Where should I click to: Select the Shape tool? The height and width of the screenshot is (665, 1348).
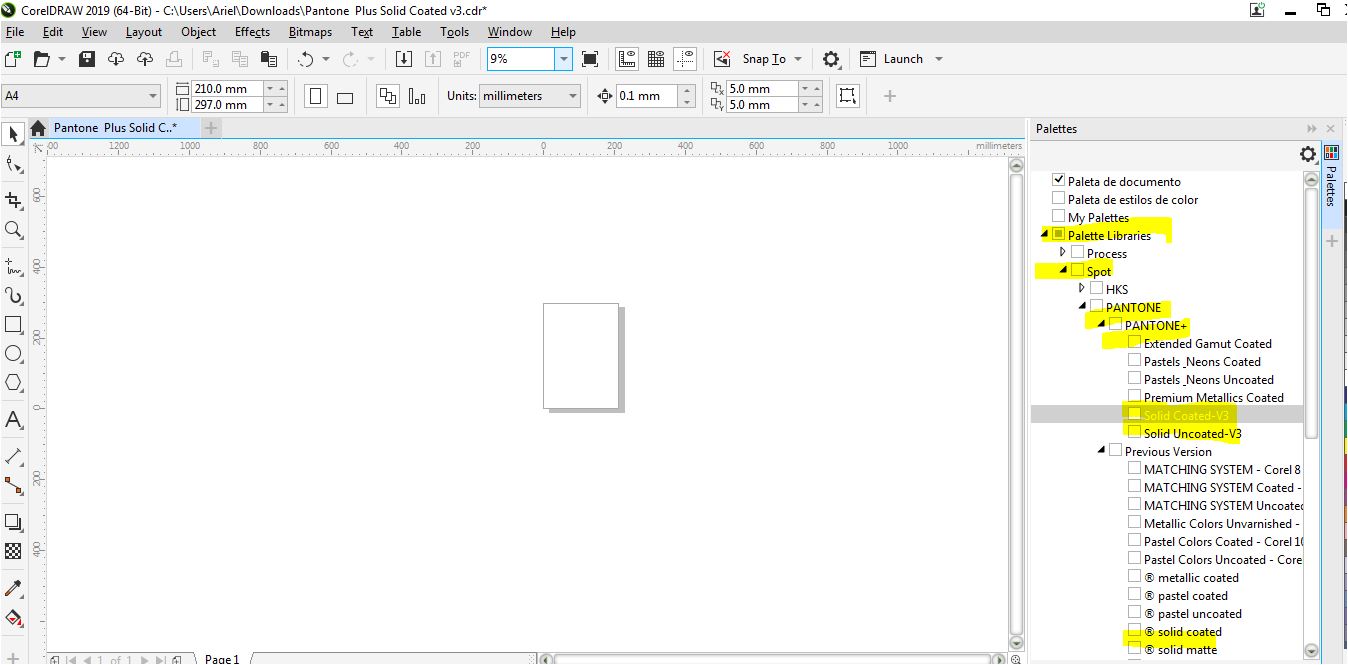click(13, 165)
